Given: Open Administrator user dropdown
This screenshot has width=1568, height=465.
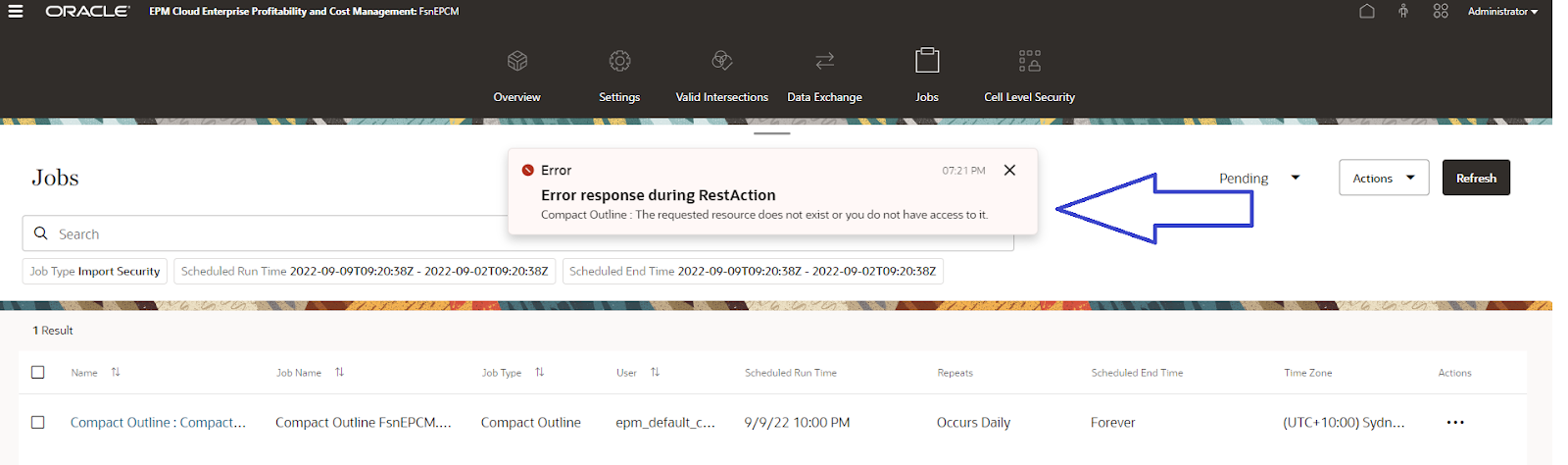Looking at the screenshot, I should tap(1502, 11).
